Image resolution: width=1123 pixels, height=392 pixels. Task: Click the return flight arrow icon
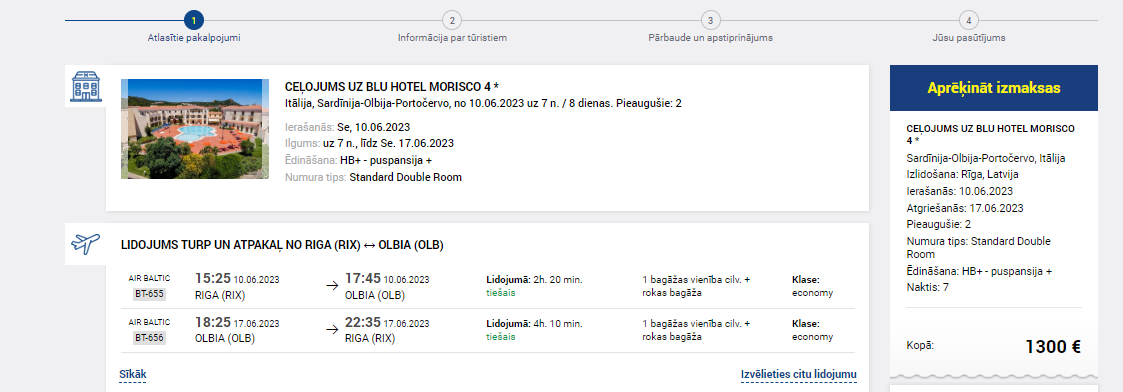point(332,330)
